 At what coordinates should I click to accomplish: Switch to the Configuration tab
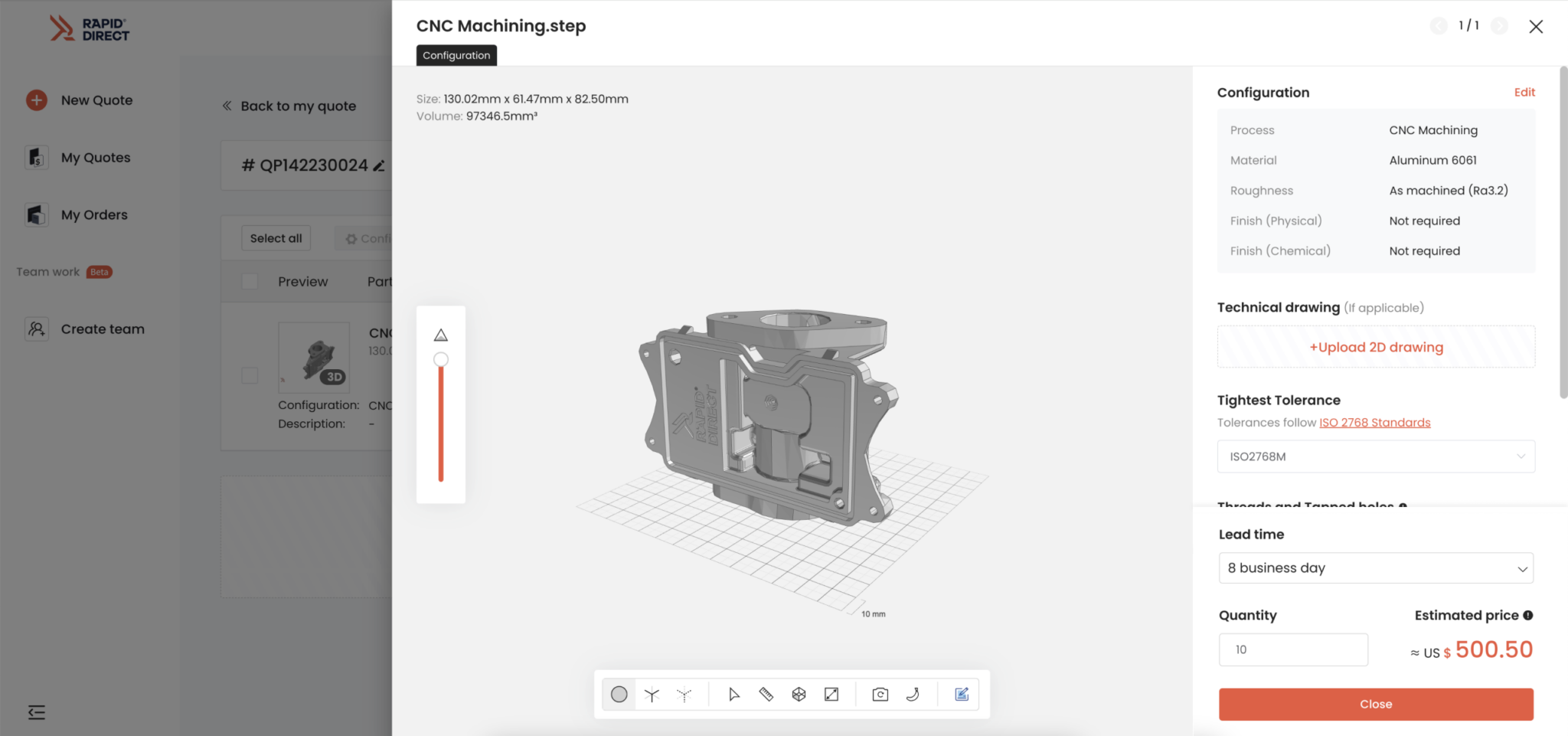coord(456,54)
